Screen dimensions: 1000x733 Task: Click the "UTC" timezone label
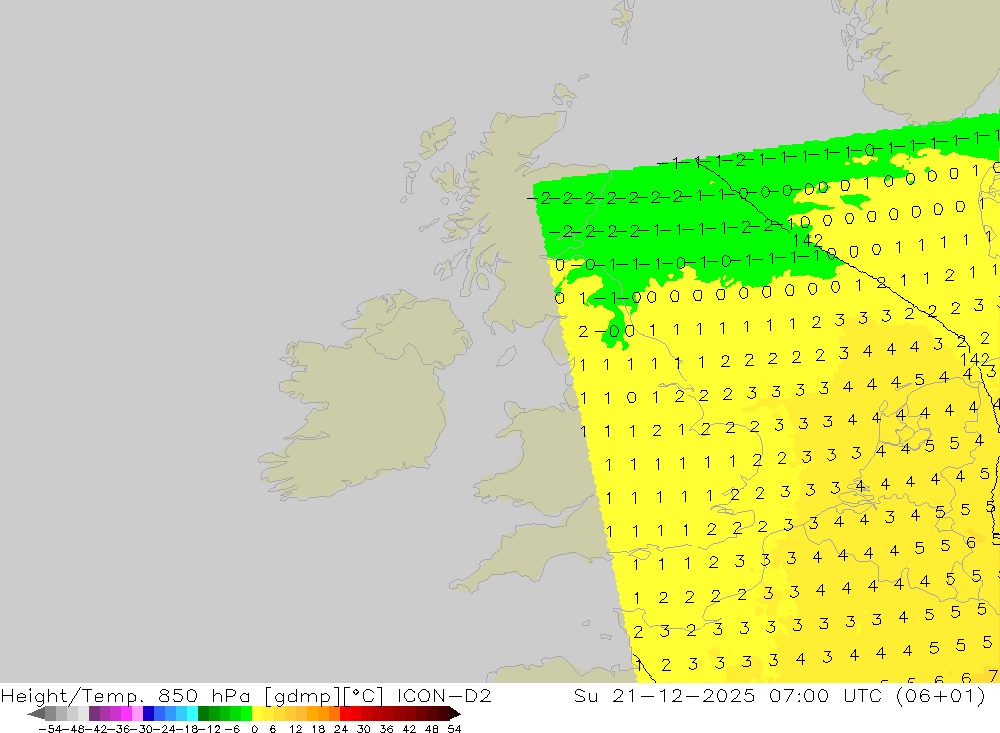pos(862,695)
